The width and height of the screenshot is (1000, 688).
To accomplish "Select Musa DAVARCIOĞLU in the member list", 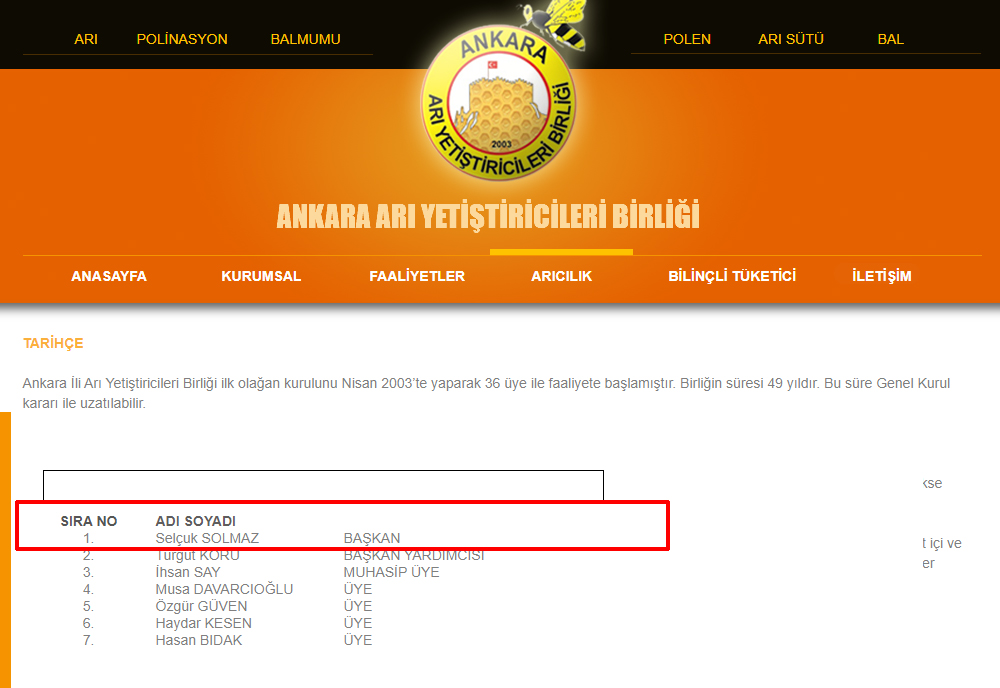I will coord(224,589).
